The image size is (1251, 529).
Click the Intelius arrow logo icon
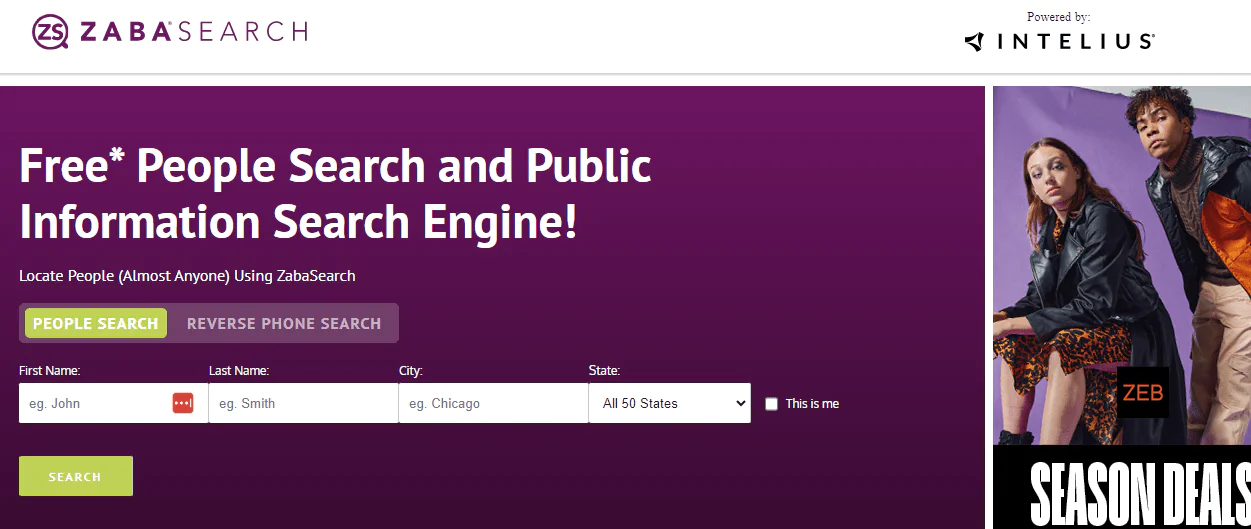tap(975, 42)
